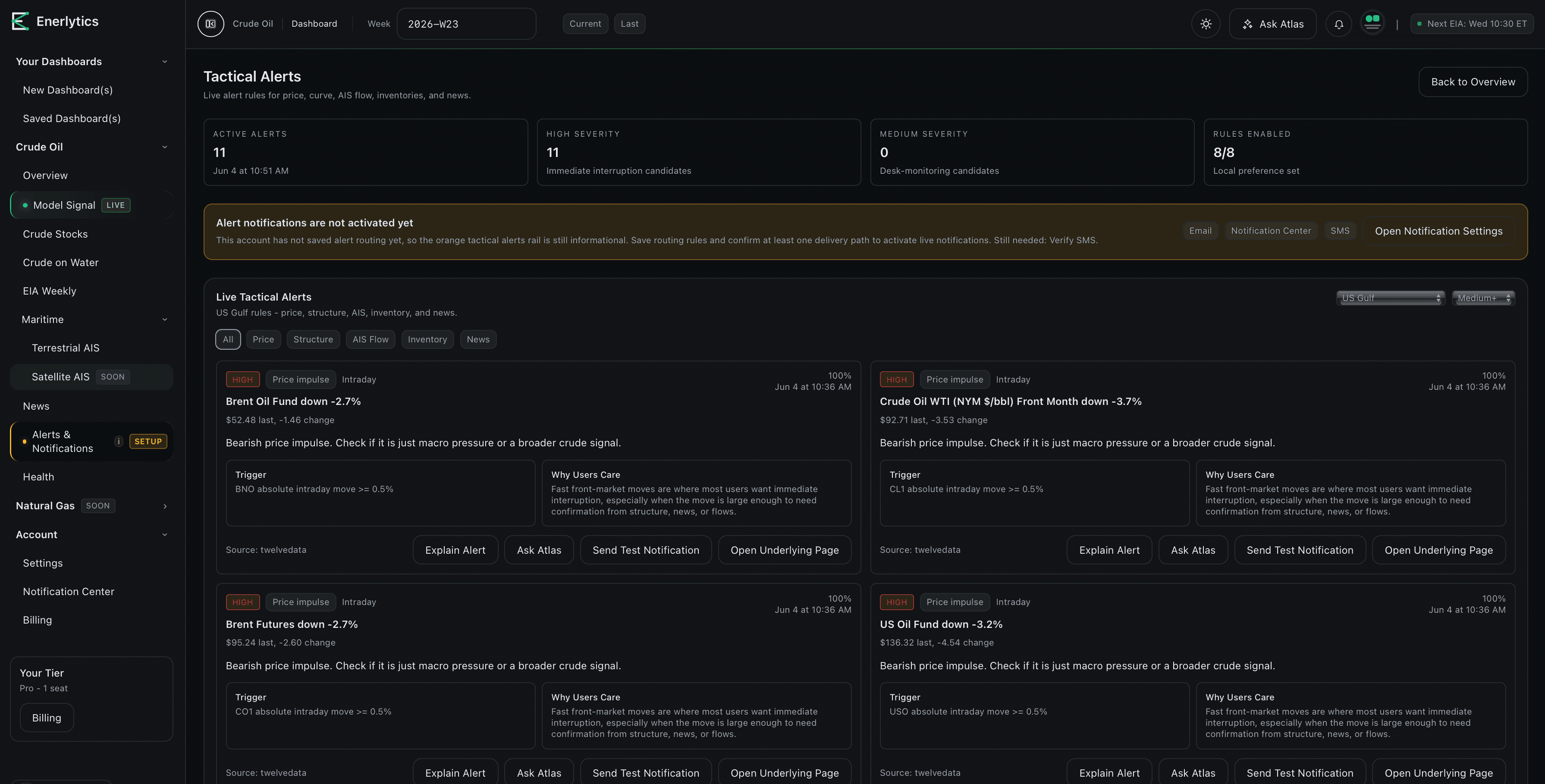Click the Active Alerts summary card
The height and width of the screenshot is (784, 1545).
tap(365, 152)
